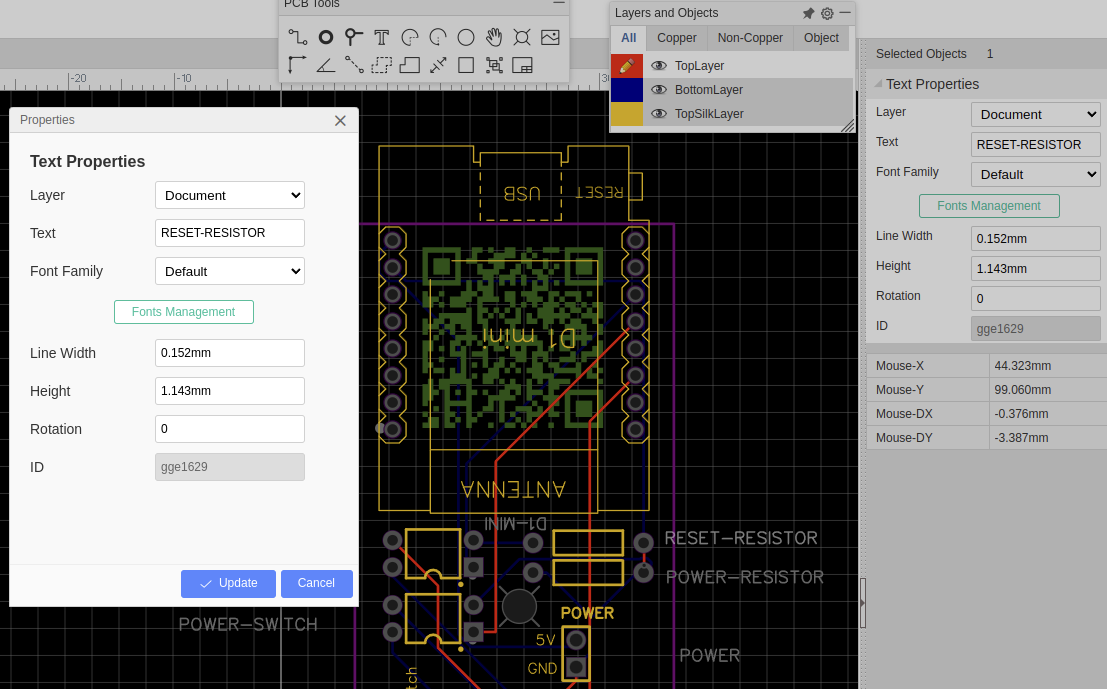
Task: Select the Rectangle tool in PCB Tools
Action: (466, 66)
